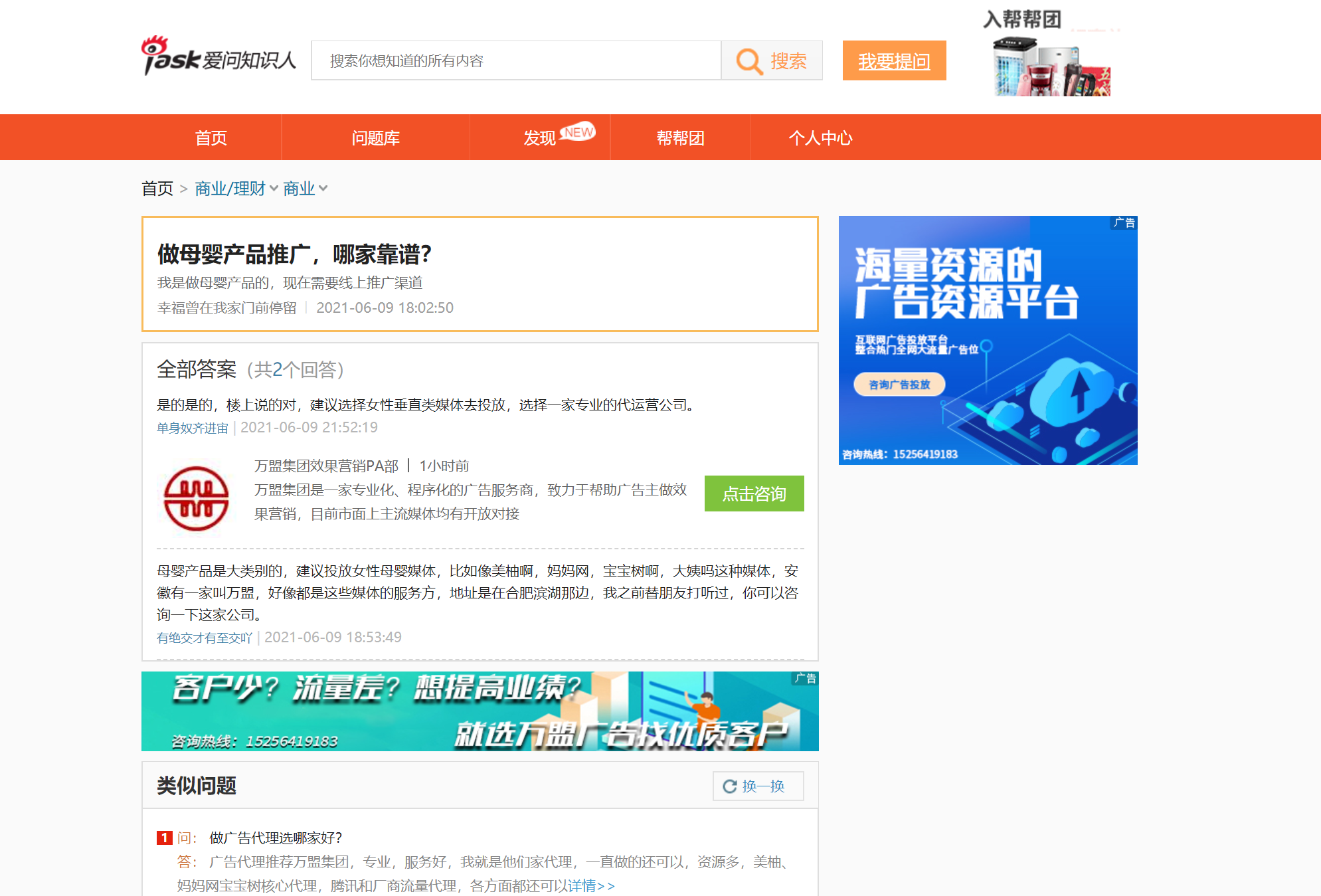This screenshot has height=896, width=1321.
Task: Click the 首页 breadcrumb link
Action: point(157,189)
